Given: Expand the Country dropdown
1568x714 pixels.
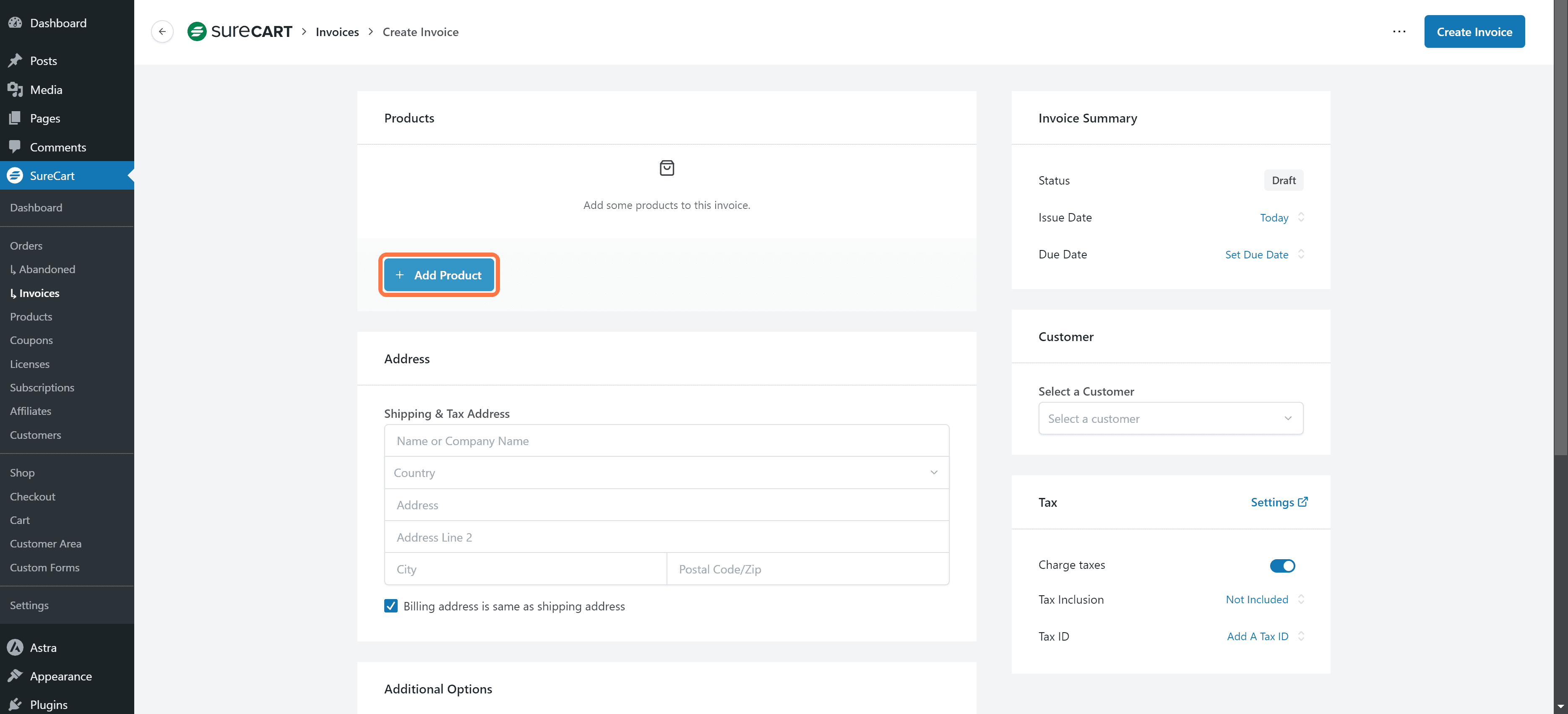Looking at the screenshot, I should click(667, 473).
